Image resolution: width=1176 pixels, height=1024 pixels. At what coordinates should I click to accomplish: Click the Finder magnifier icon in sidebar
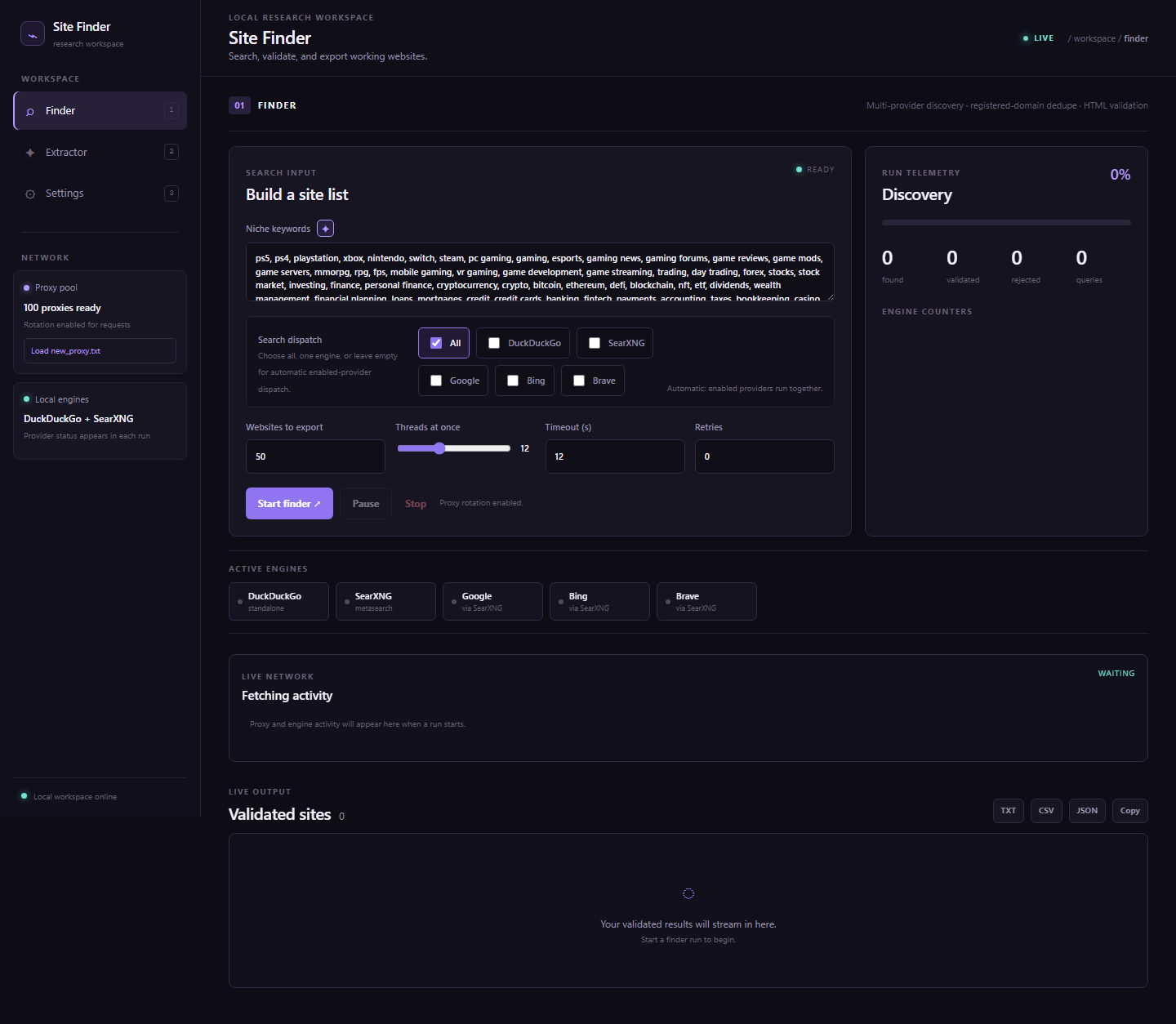click(x=30, y=111)
